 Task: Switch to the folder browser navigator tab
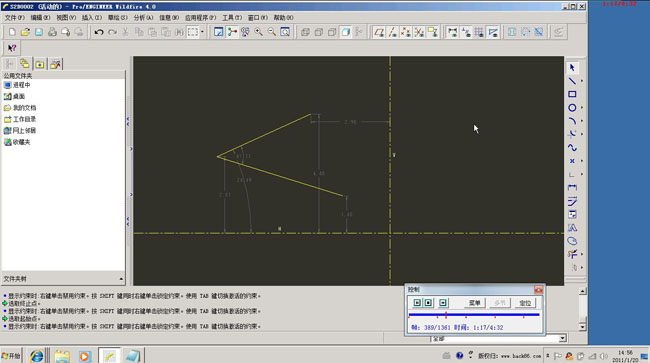coord(25,63)
